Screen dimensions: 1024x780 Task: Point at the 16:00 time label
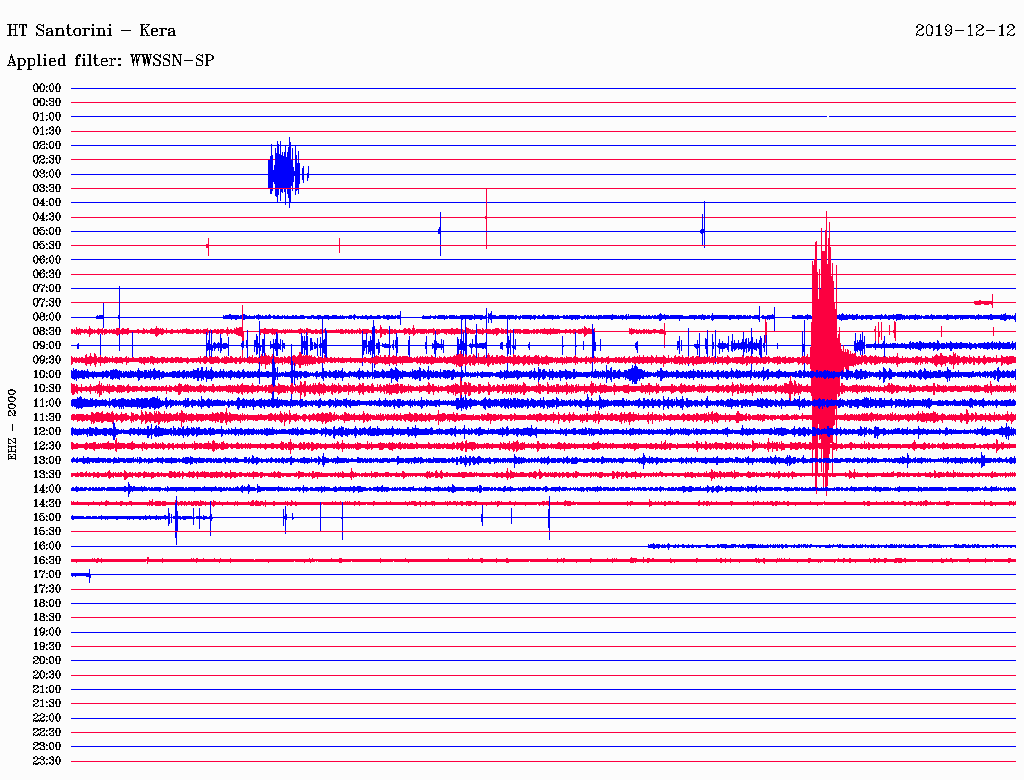(x=47, y=545)
